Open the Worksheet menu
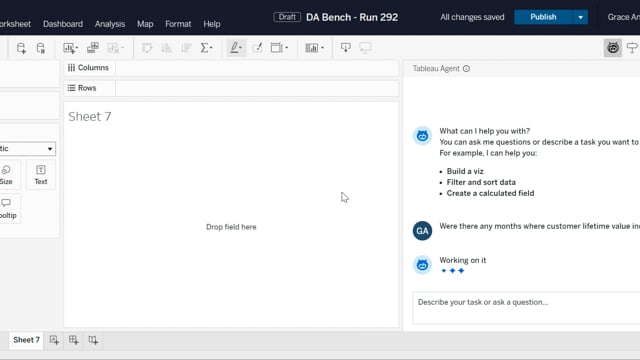 (15, 24)
